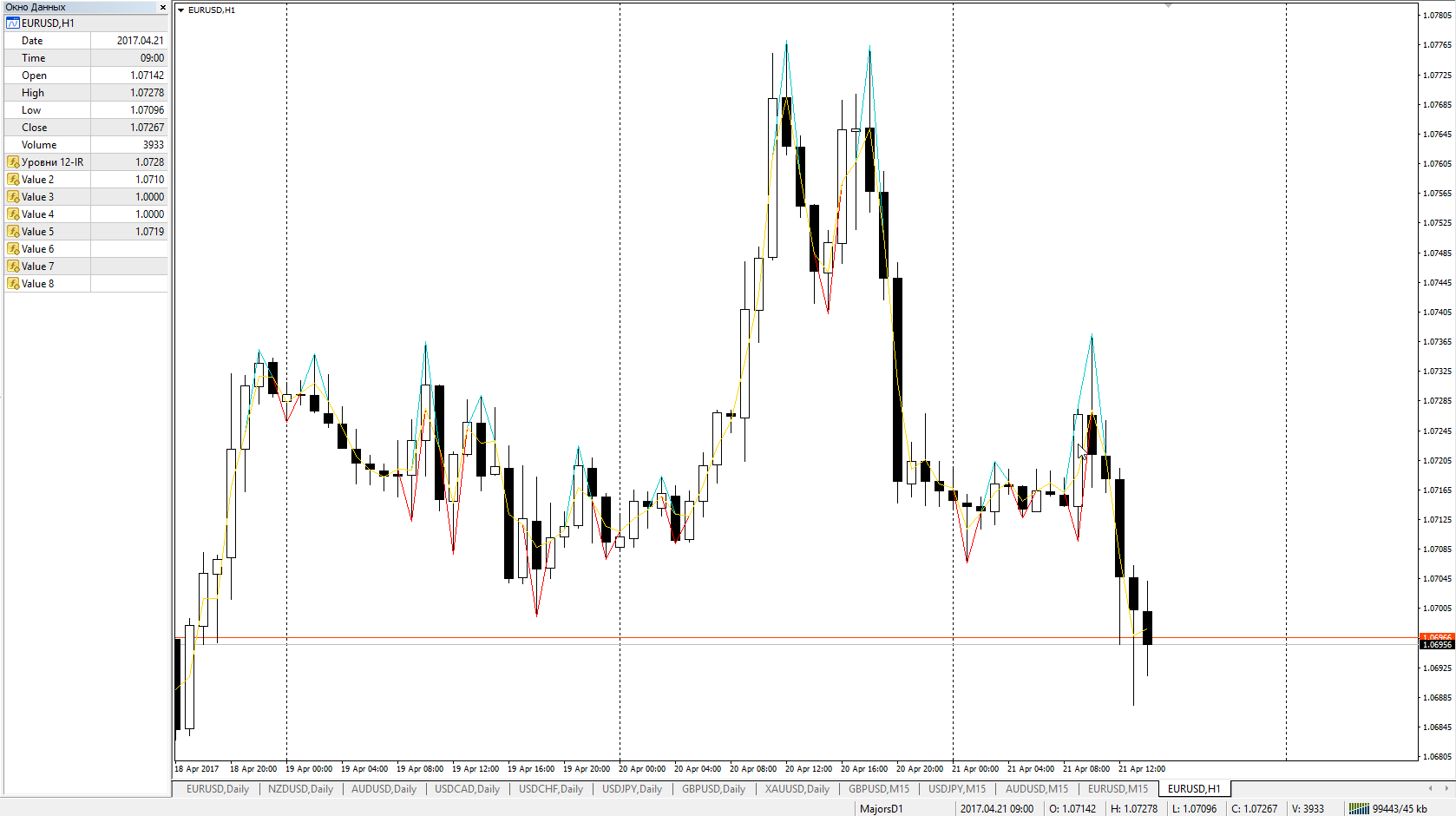The image size is (1456, 816).
Task: Click the L: 1.07096 status bar value
Action: pos(1194,809)
